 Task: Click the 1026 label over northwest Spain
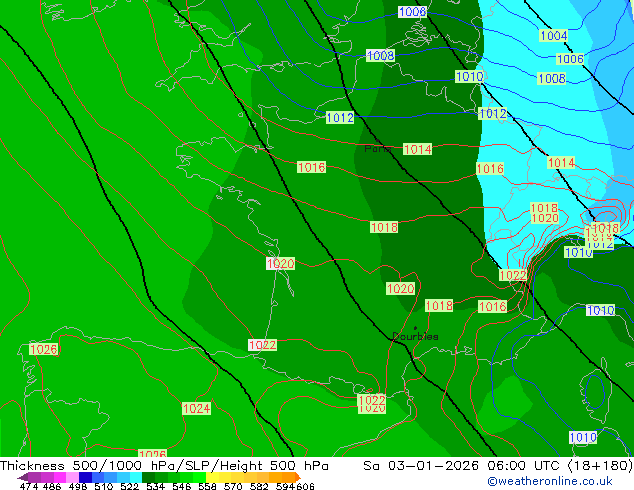tap(43, 349)
